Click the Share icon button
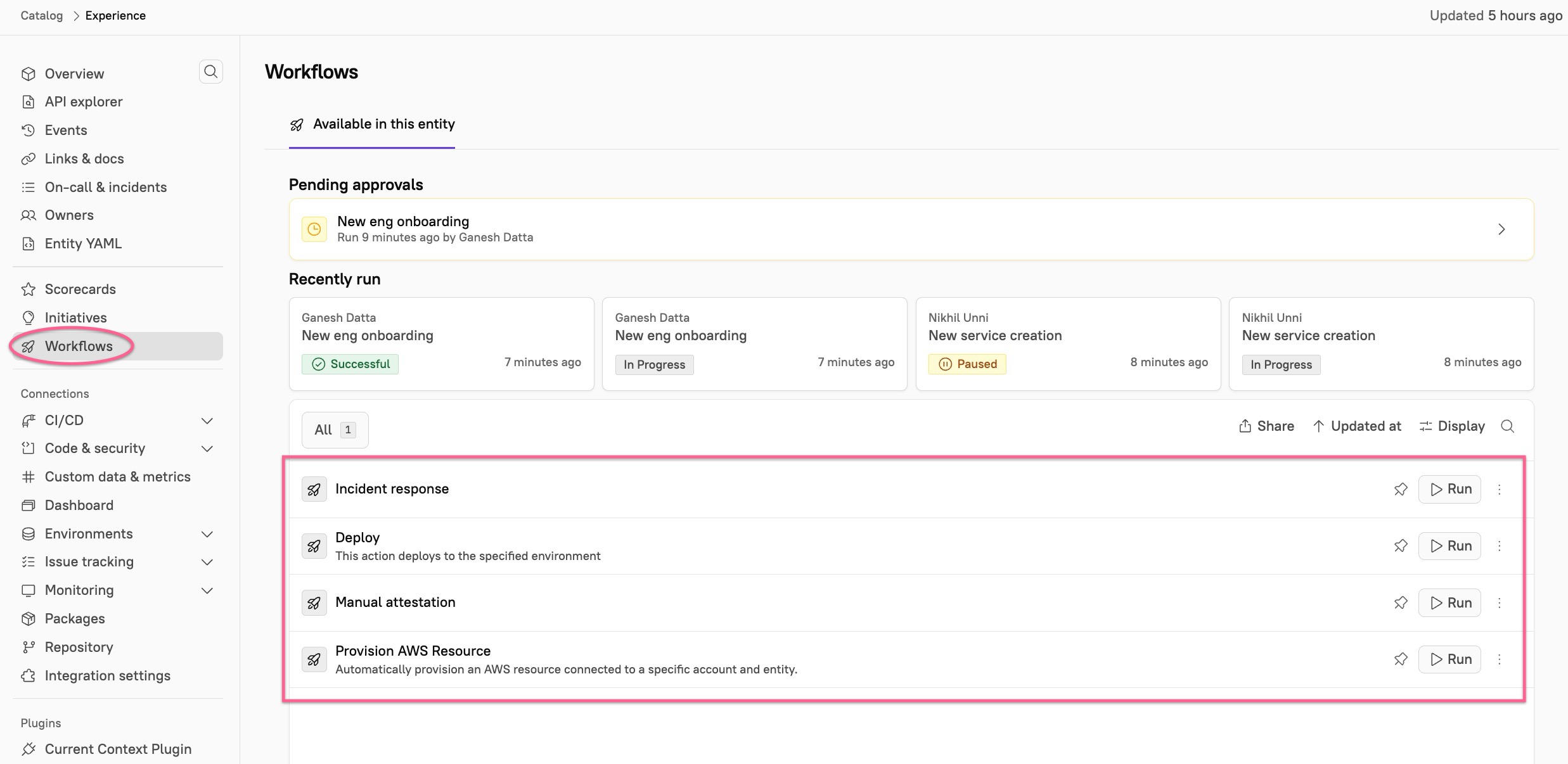 click(1266, 426)
